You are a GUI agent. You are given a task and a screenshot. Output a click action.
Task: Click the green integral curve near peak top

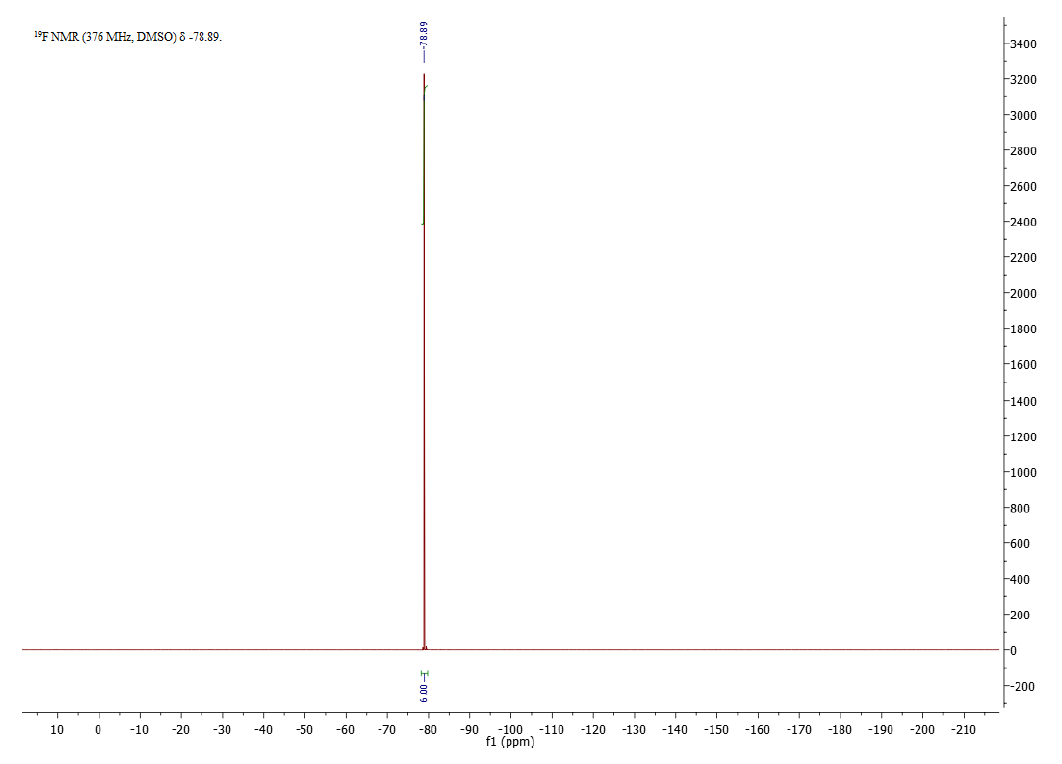426,89
